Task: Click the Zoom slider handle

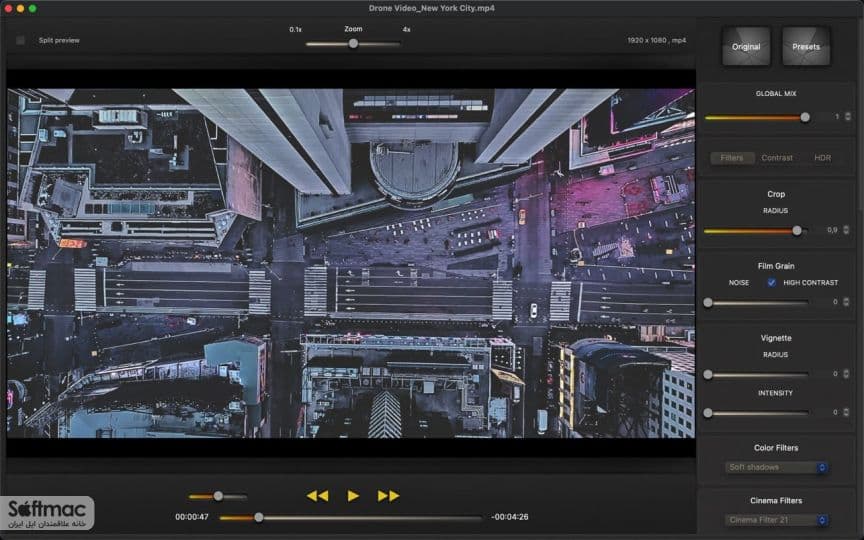Action: click(353, 44)
